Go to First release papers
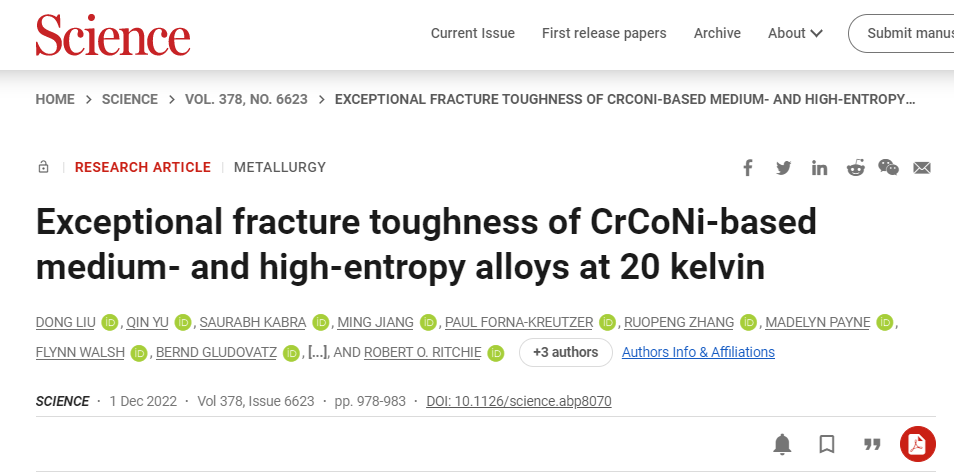 (x=604, y=33)
